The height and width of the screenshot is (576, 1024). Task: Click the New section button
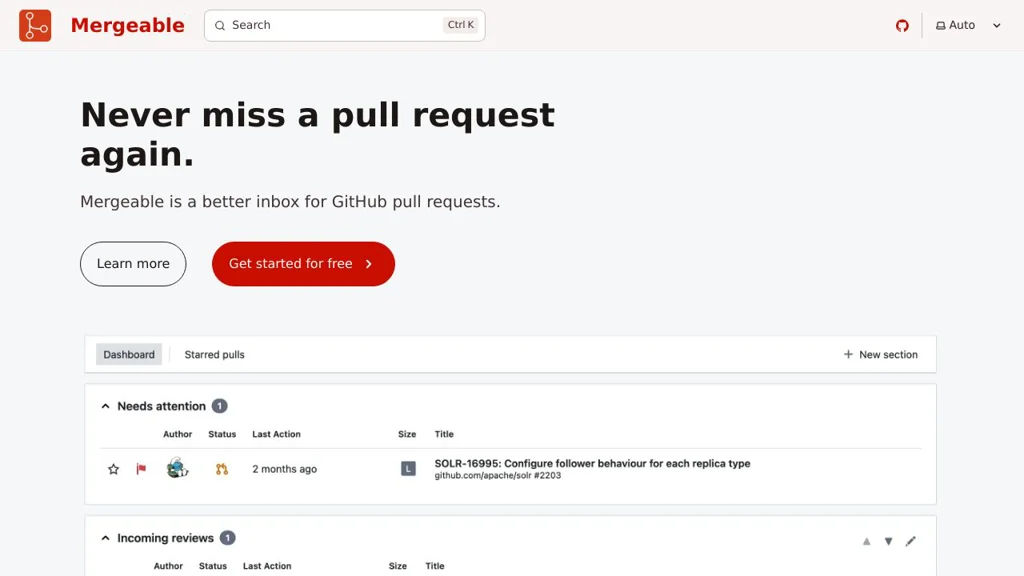pyautogui.click(x=880, y=355)
